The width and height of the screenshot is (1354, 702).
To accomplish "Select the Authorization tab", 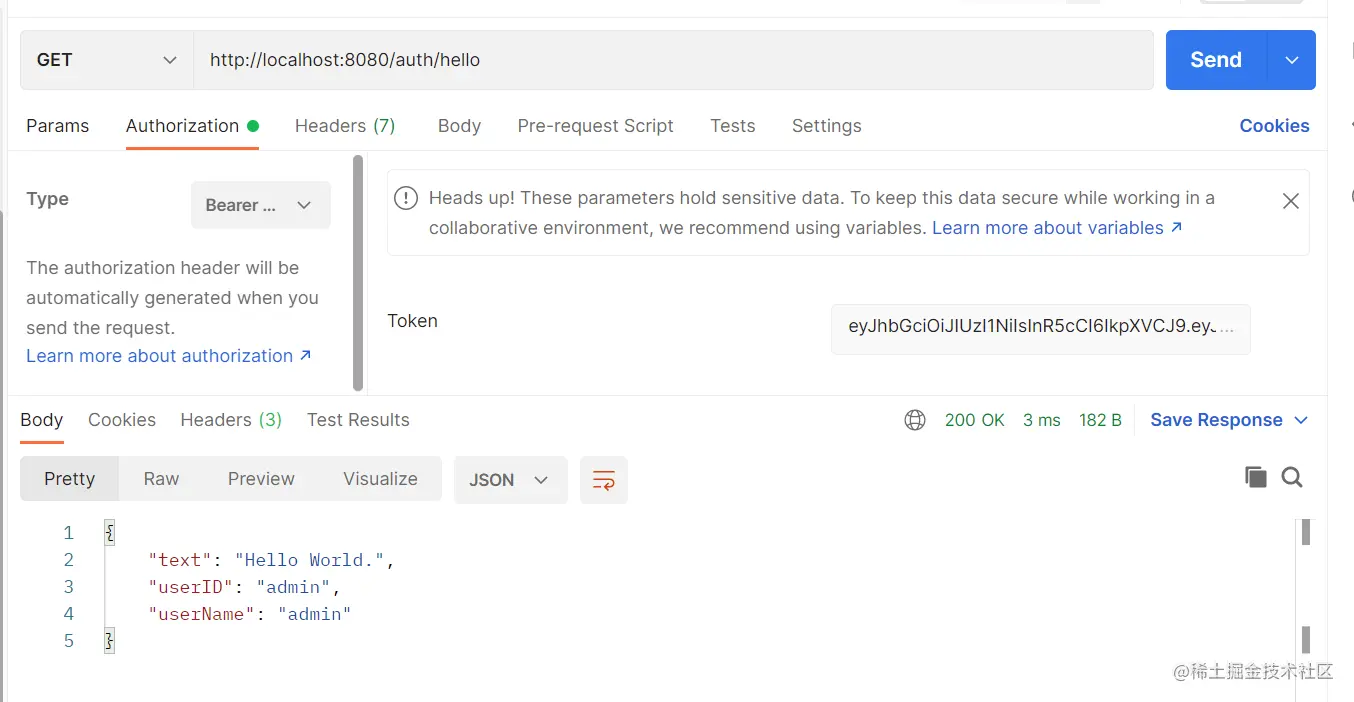I will (x=192, y=126).
